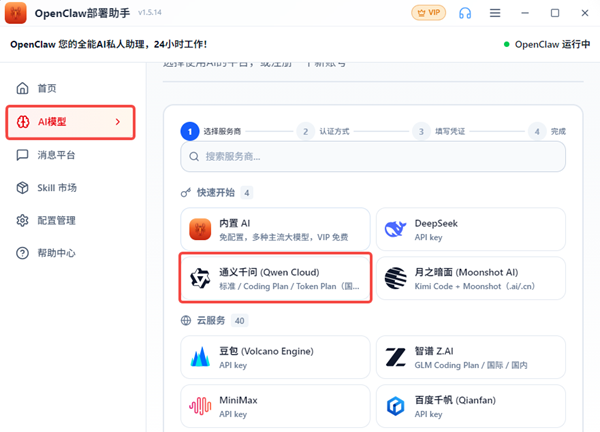The height and width of the screenshot is (432, 600).
Task: Click the 云服务 count badge 40
Action: coord(240,320)
